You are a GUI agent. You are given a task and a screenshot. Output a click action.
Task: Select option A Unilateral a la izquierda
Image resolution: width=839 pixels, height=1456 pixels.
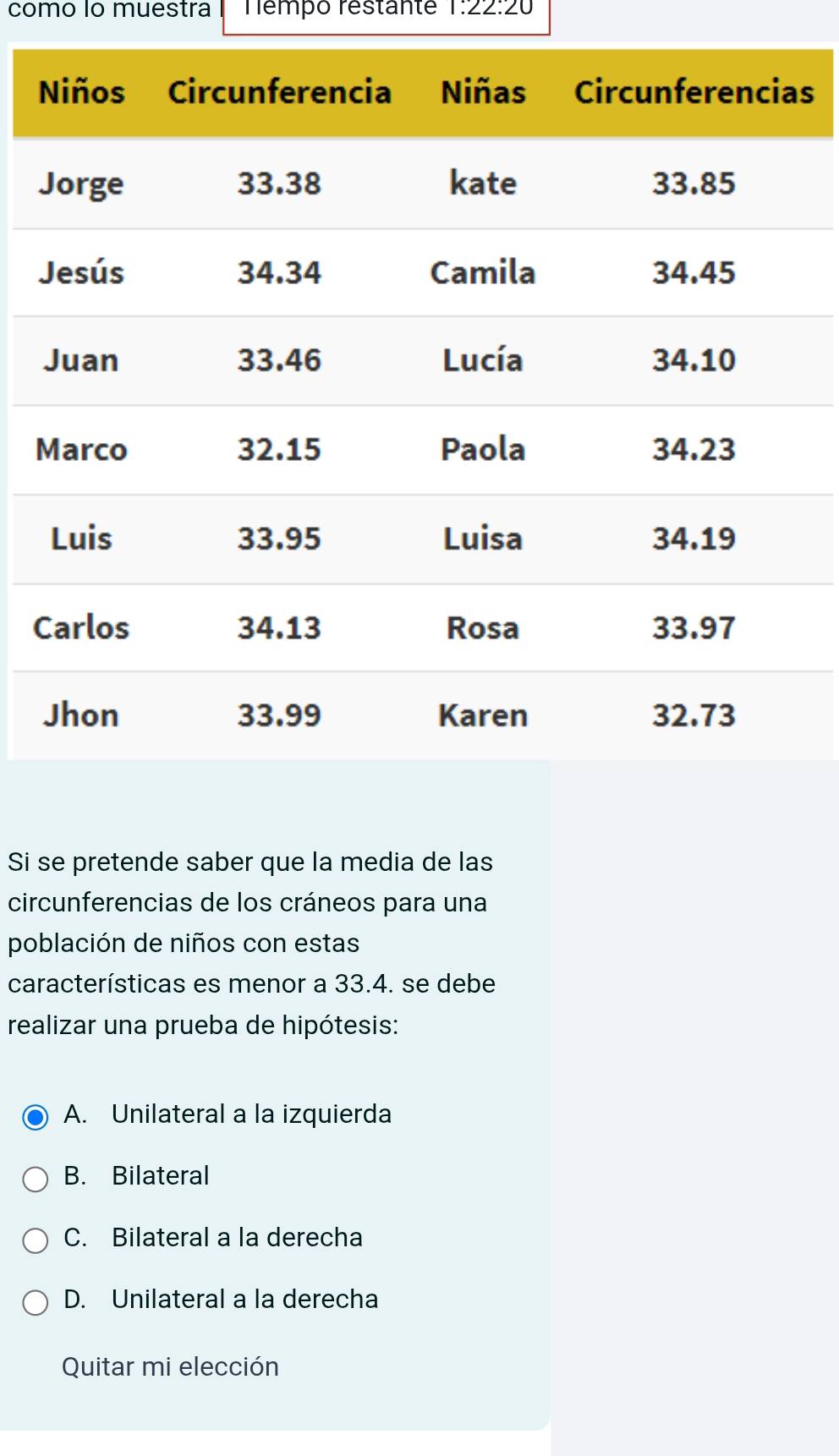click(x=35, y=1117)
